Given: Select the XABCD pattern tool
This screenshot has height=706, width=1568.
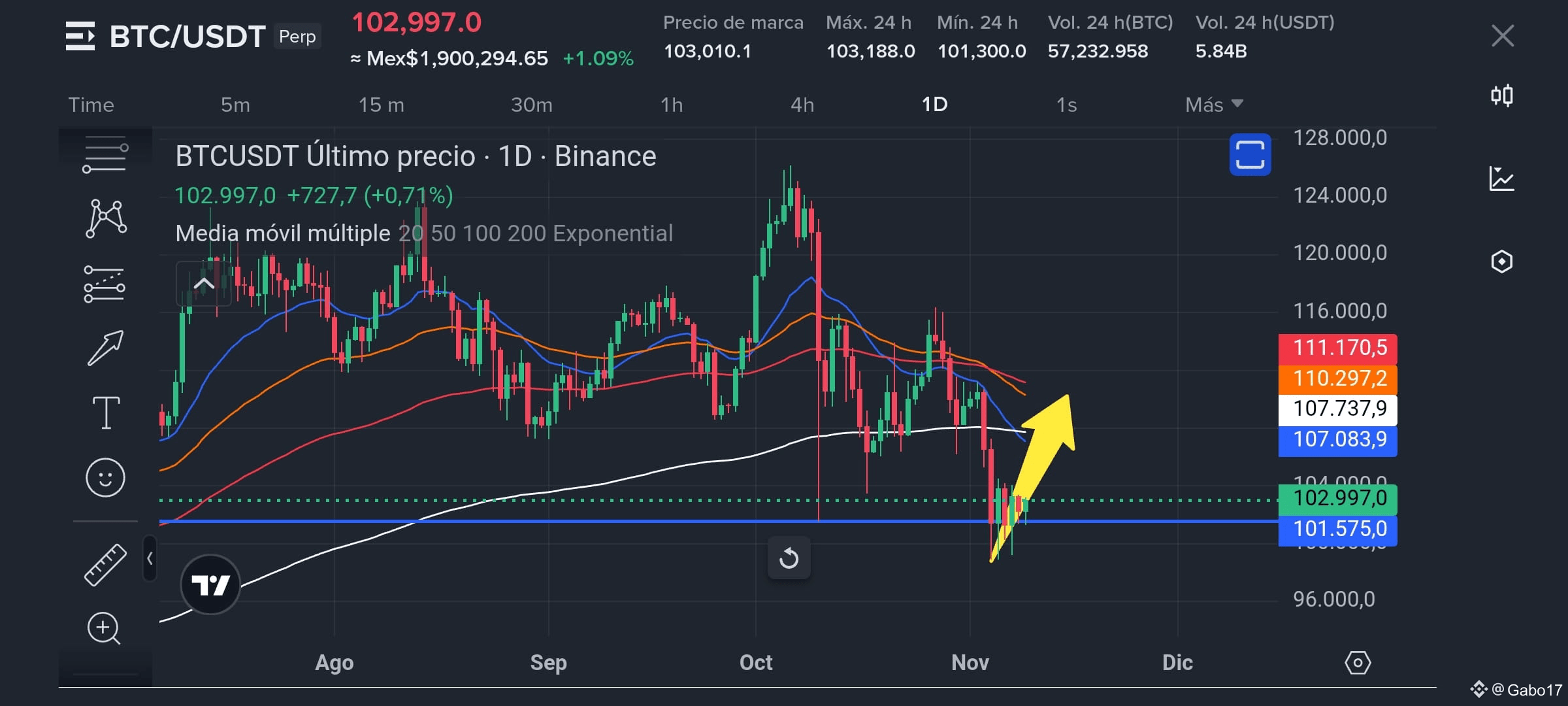Looking at the screenshot, I should pos(106,218).
